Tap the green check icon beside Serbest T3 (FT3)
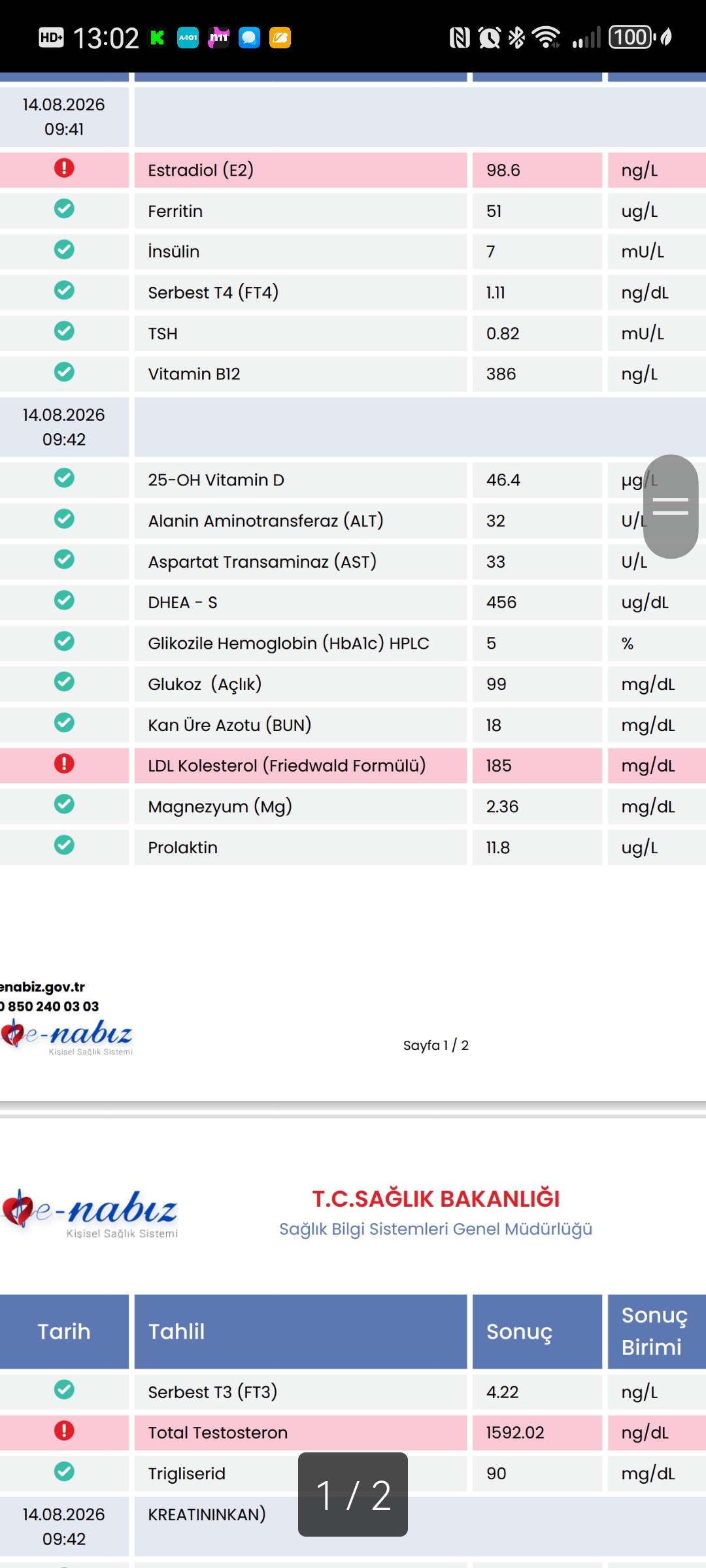Screen dimensions: 706x1568 64,1390
